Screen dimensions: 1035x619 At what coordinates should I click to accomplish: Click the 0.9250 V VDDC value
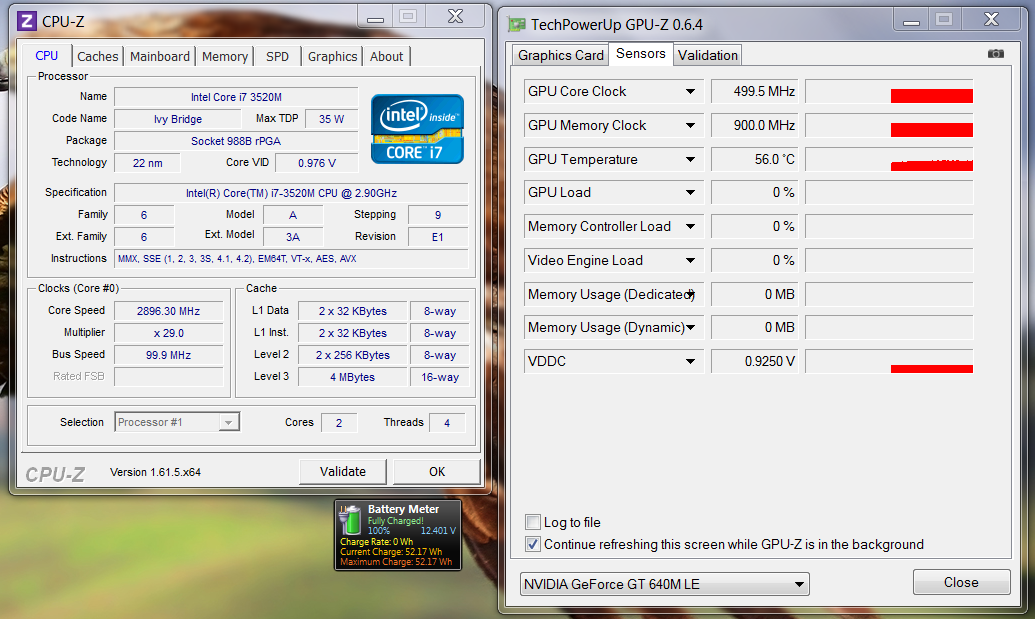[754, 361]
